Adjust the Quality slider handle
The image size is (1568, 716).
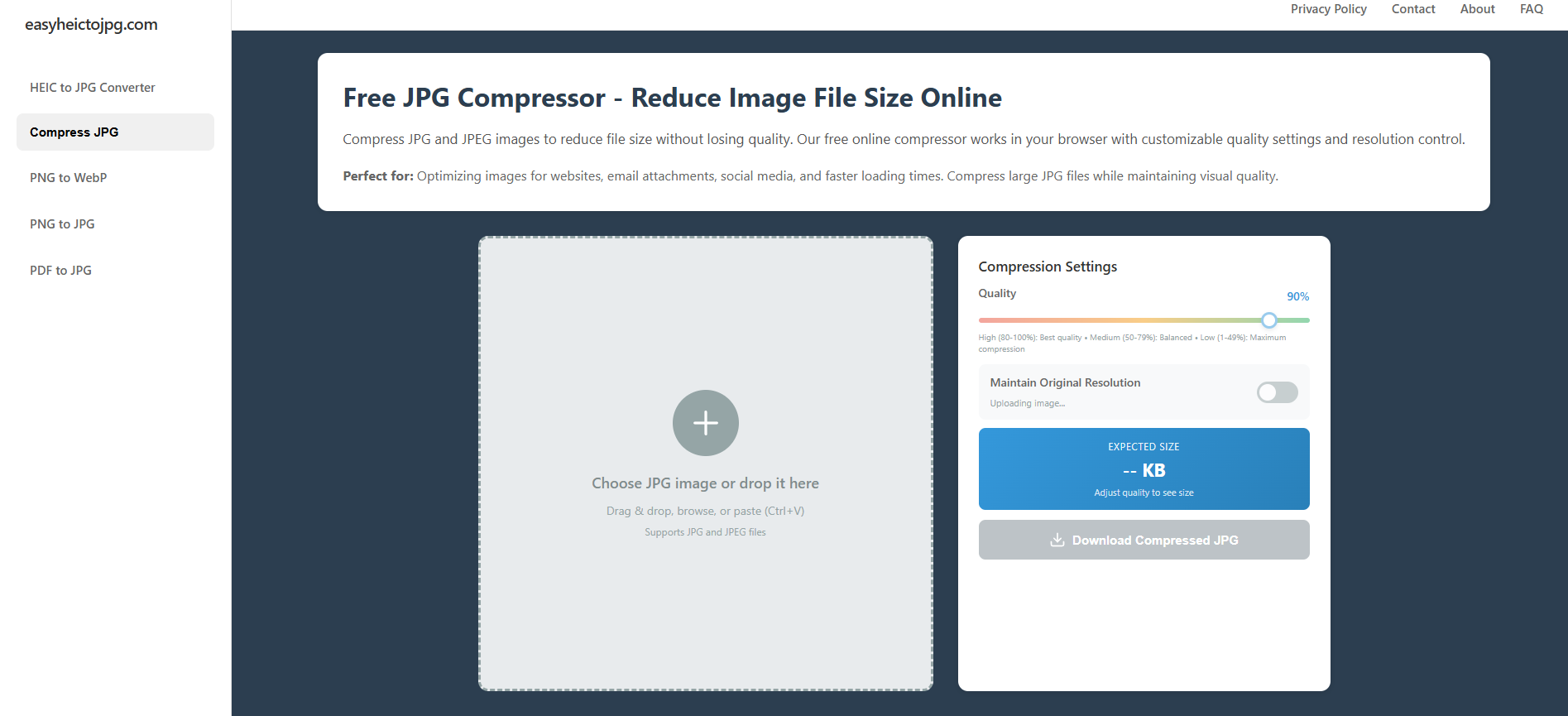1268,320
